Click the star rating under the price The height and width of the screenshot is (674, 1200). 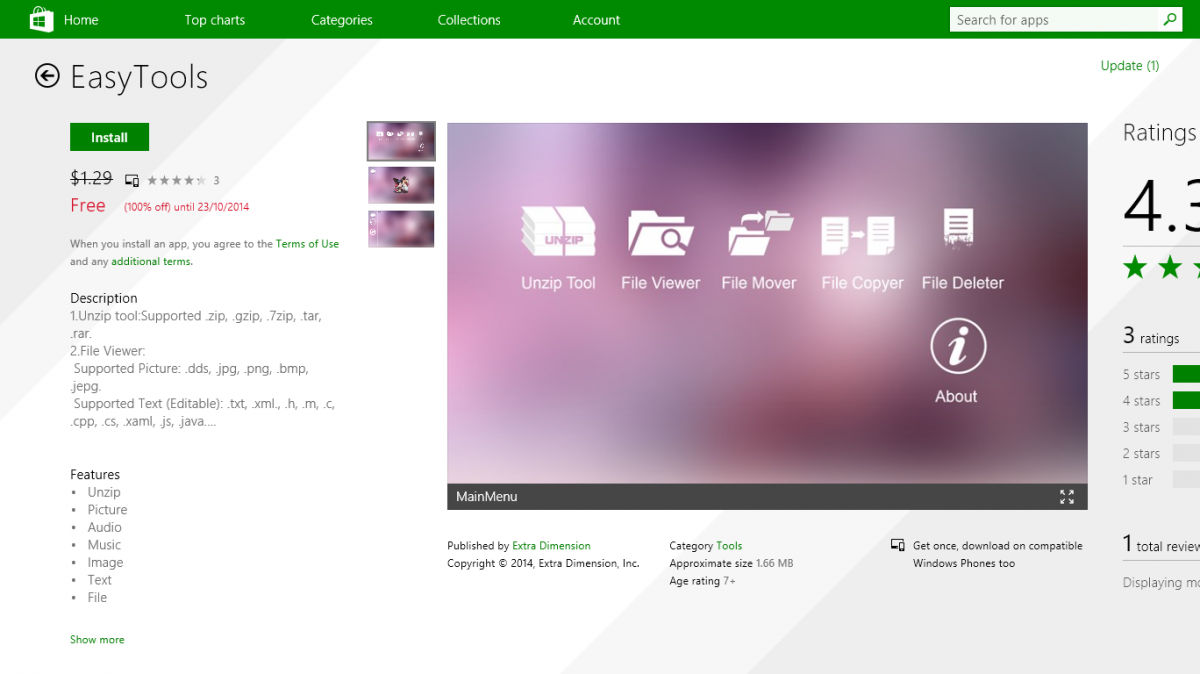(x=177, y=181)
